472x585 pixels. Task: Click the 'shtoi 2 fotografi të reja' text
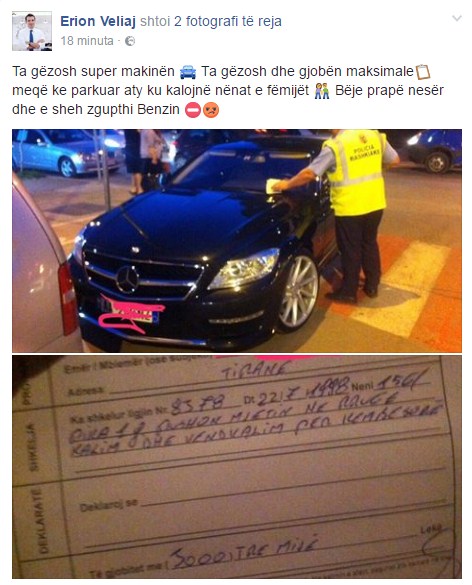click(211, 21)
